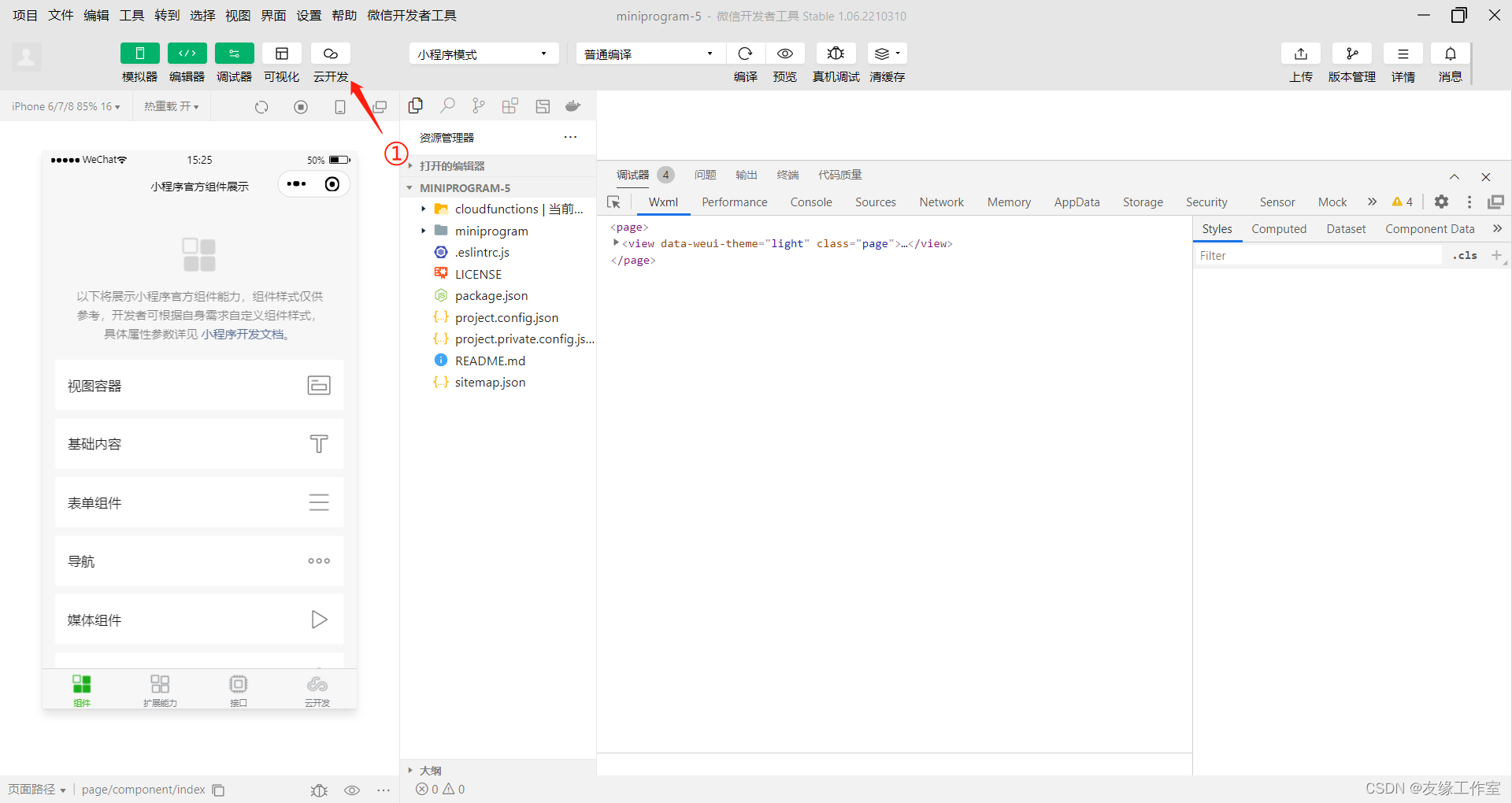Copy the page path page/component/index
This screenshot has width=1512, height=803.
click(x=219, y=790)
